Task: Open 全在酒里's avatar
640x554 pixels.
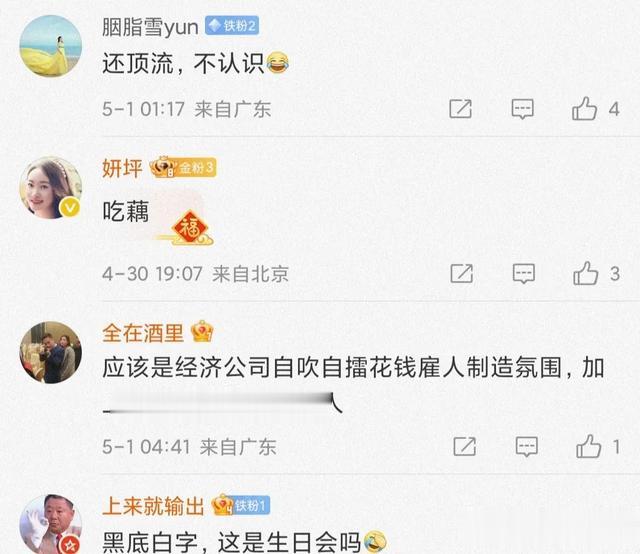Action: [x=51, y=352]
